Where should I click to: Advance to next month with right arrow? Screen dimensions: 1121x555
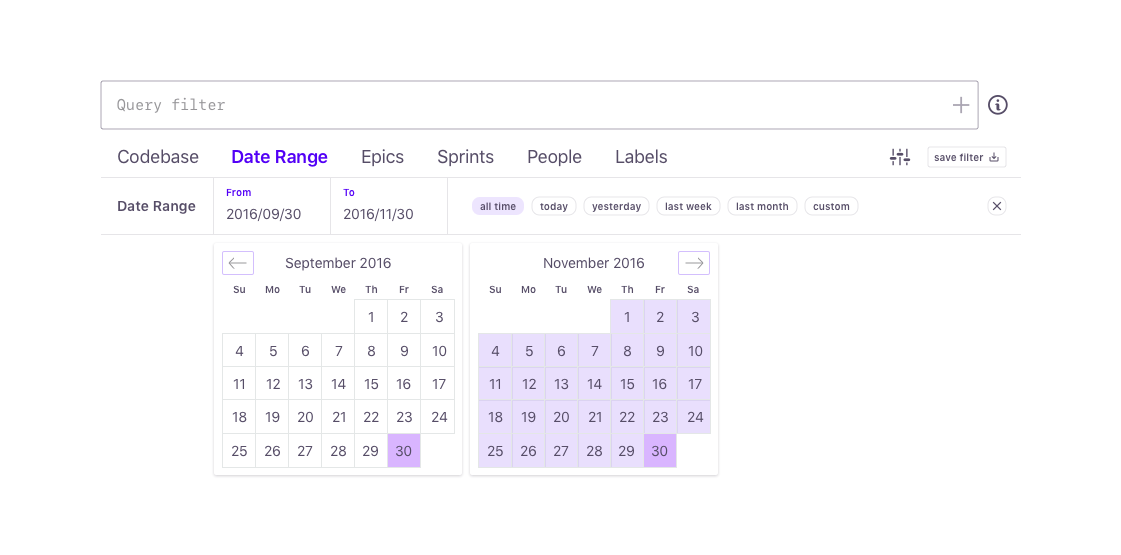[693, 263]
